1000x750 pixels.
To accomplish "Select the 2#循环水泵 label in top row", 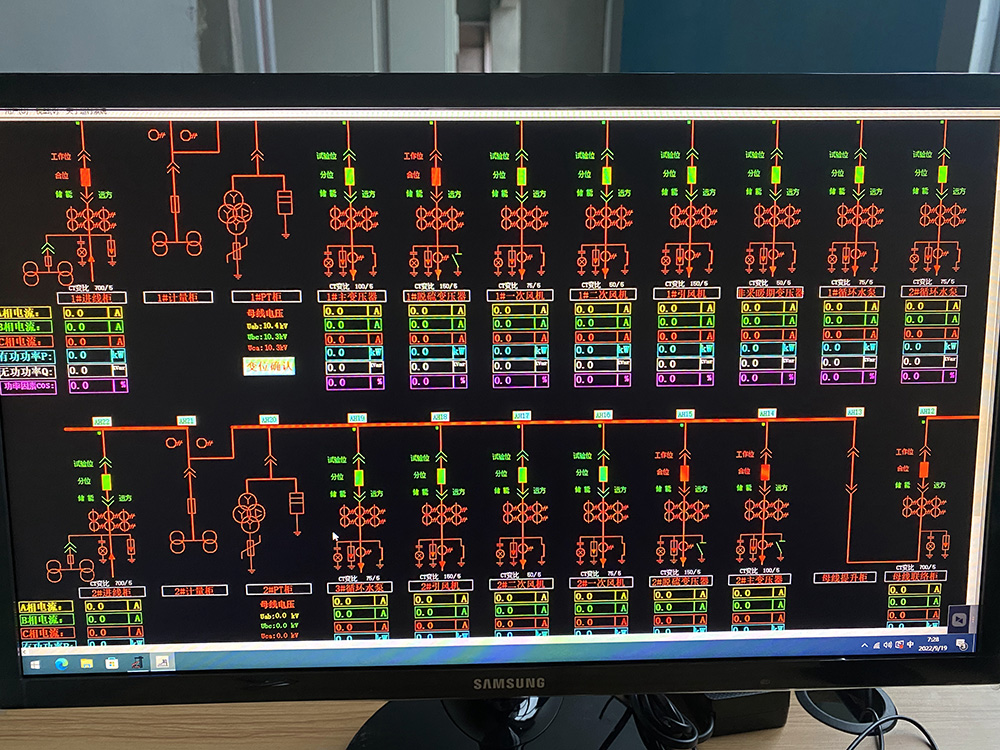I will (x=933, y=291).
